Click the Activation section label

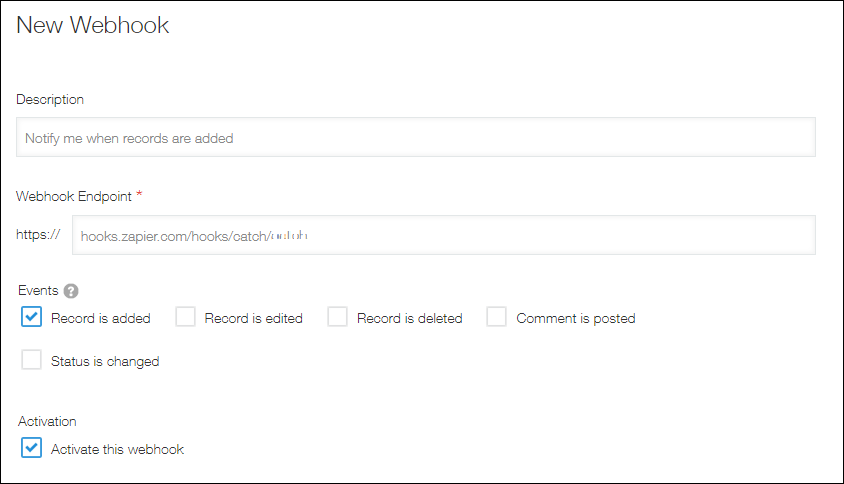[x=47, y=421]
